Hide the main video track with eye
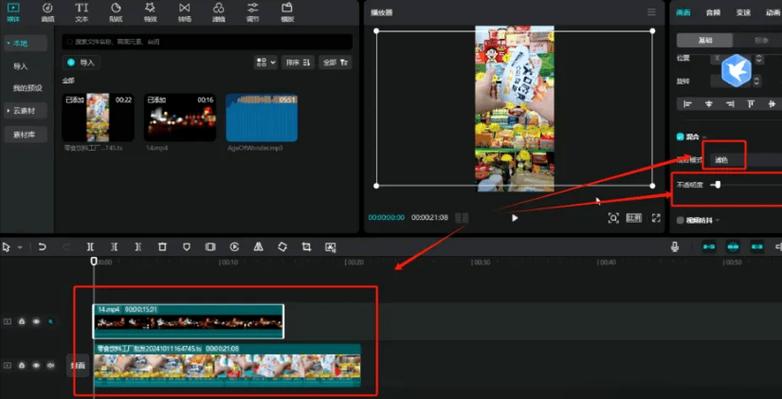The image size is (782, 399). point(36,365)
